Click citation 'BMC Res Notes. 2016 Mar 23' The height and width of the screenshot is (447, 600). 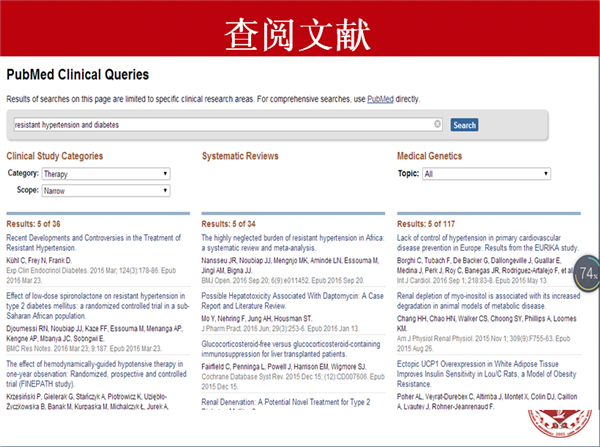(84, 349)
